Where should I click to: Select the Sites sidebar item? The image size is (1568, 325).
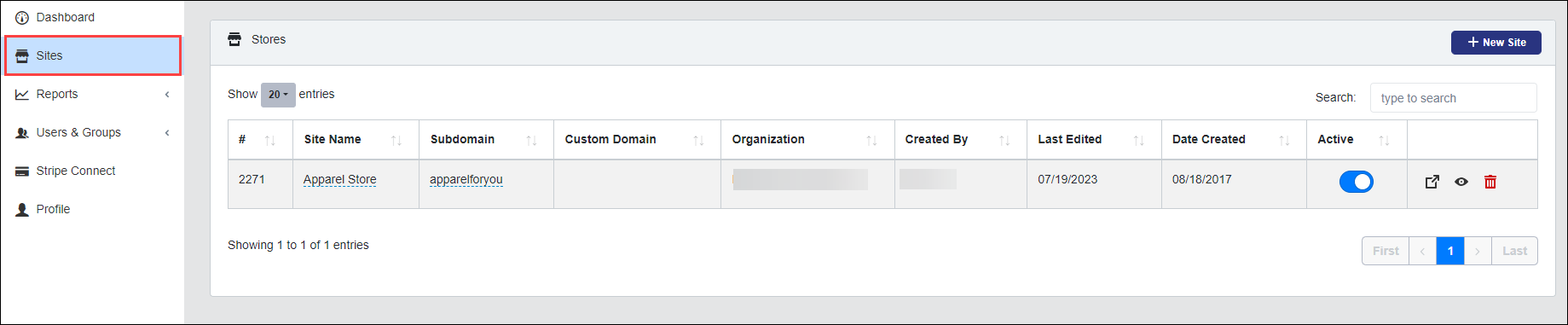93,55
